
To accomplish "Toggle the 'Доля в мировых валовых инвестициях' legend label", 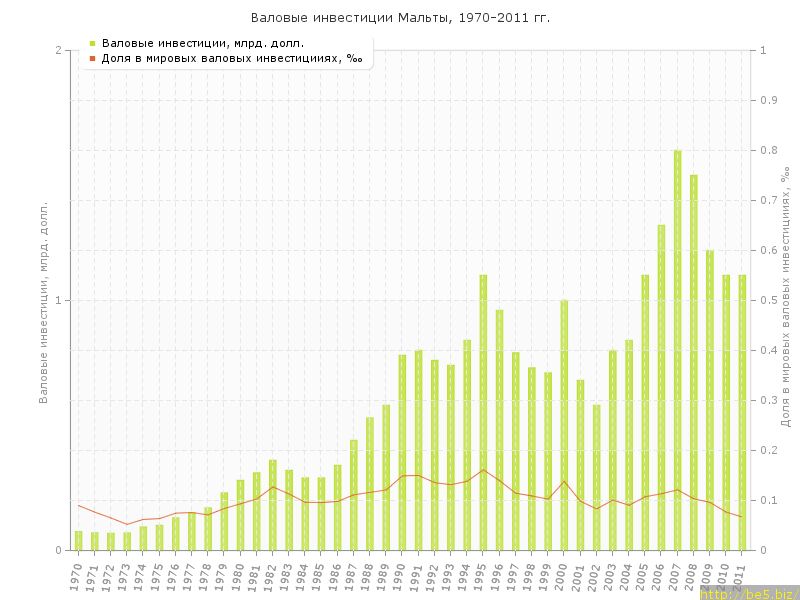I will (x=231, y=58).
